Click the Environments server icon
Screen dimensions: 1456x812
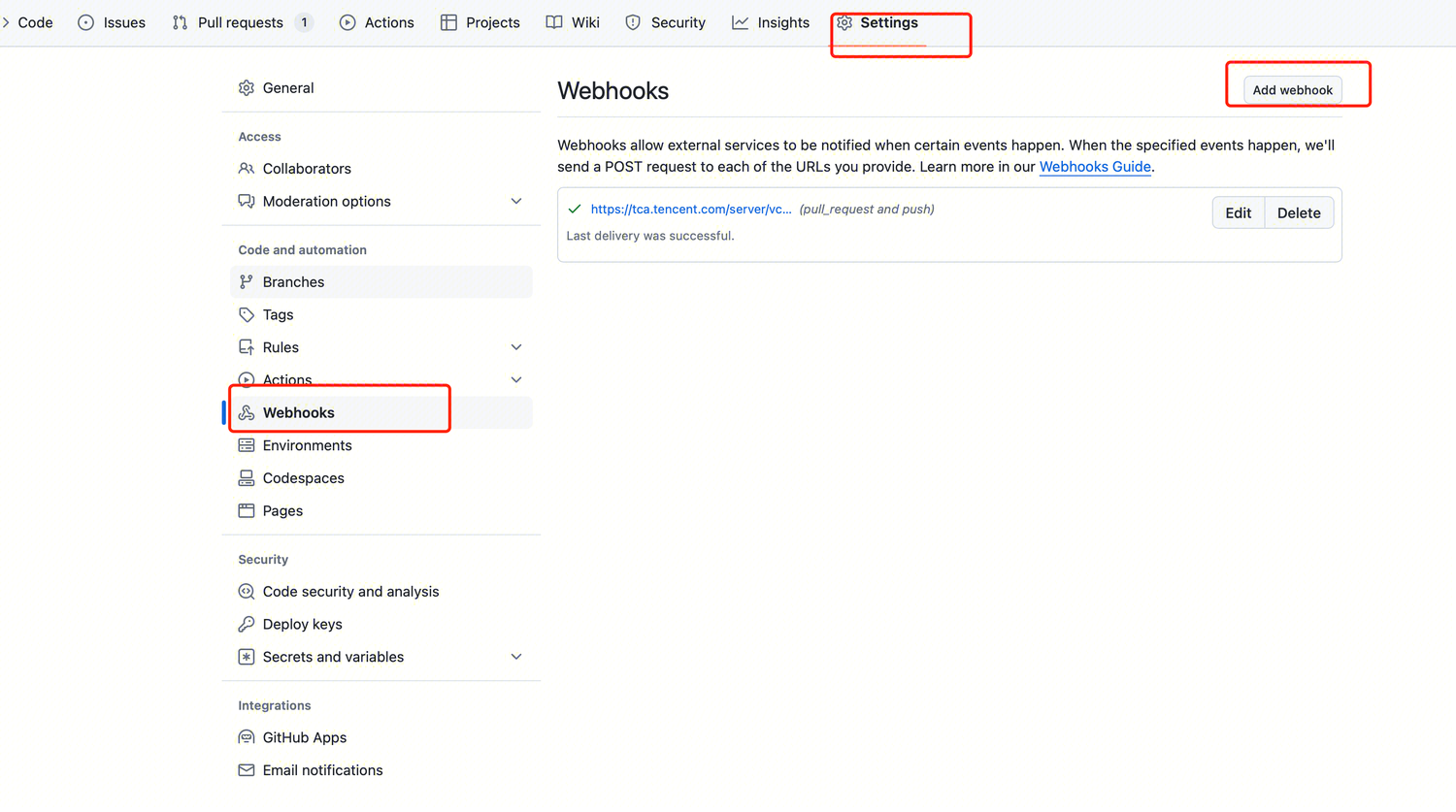coord(247,445)
